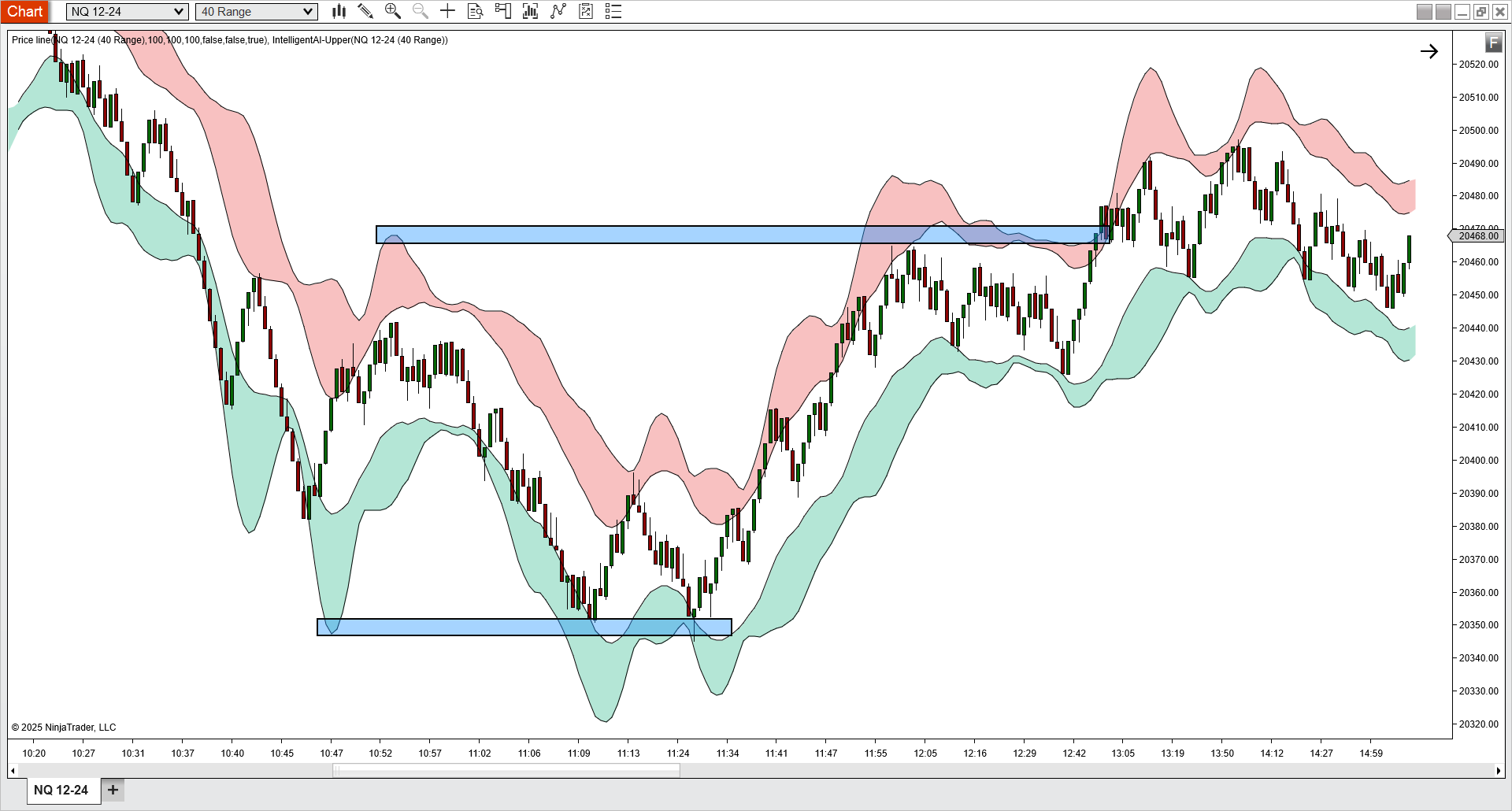Viewport: 1512px width, 811px height.
Task: Open the data box icon
Action: click(475, 11)
